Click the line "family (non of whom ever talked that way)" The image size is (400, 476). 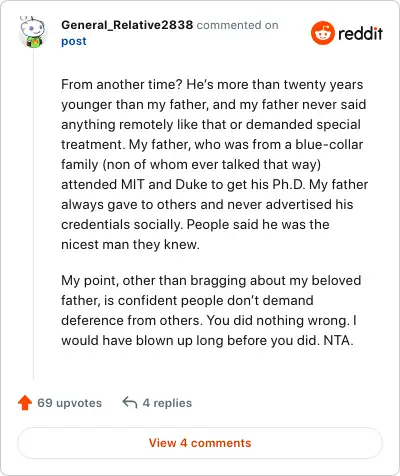[x=191, y=164]
